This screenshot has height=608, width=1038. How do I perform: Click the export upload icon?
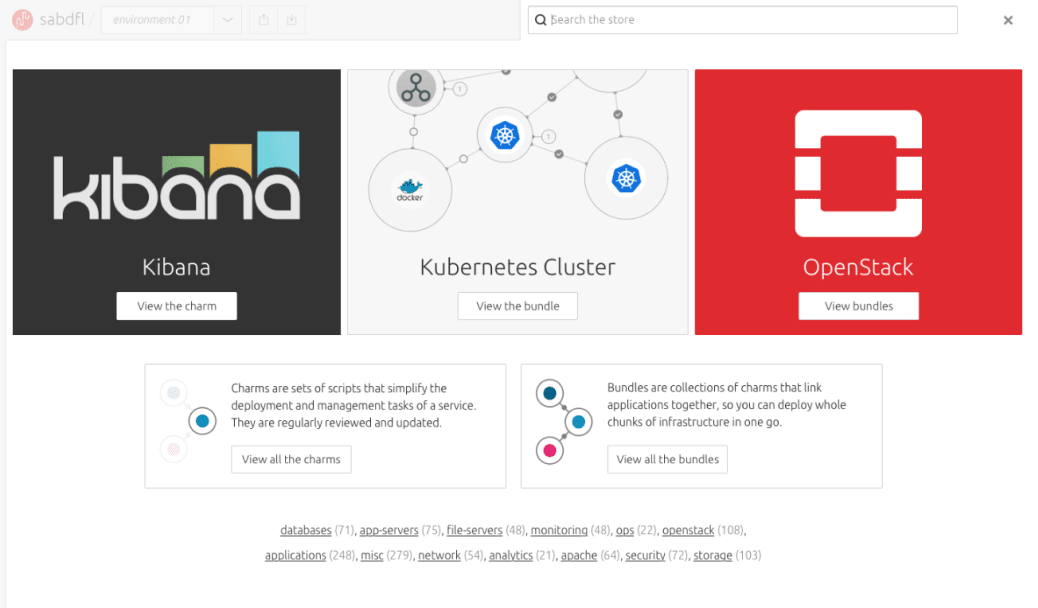[263, 20]
